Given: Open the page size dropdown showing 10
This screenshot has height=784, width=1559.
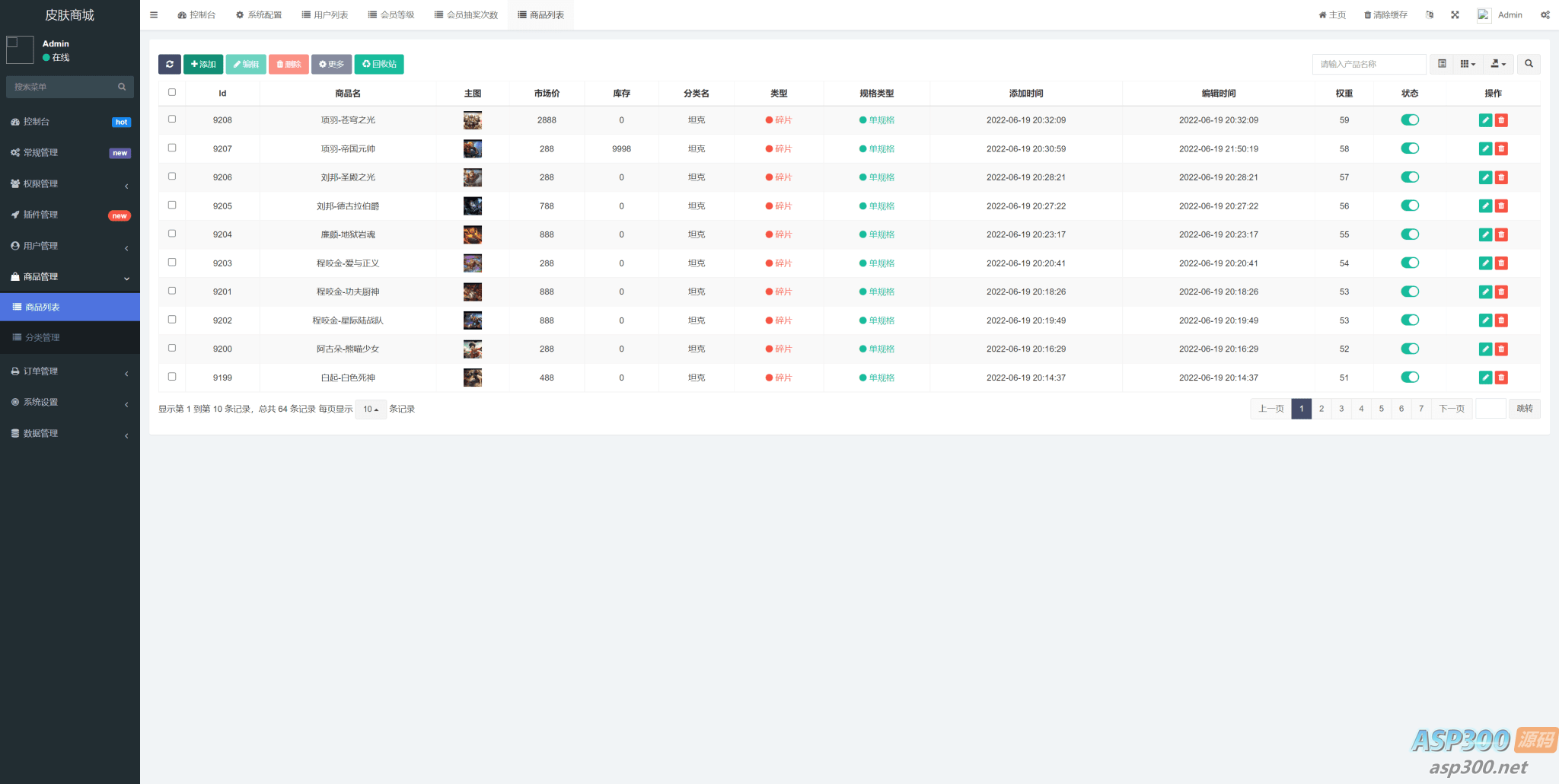Looking at the screenshot, I should [x=371, y=410].
